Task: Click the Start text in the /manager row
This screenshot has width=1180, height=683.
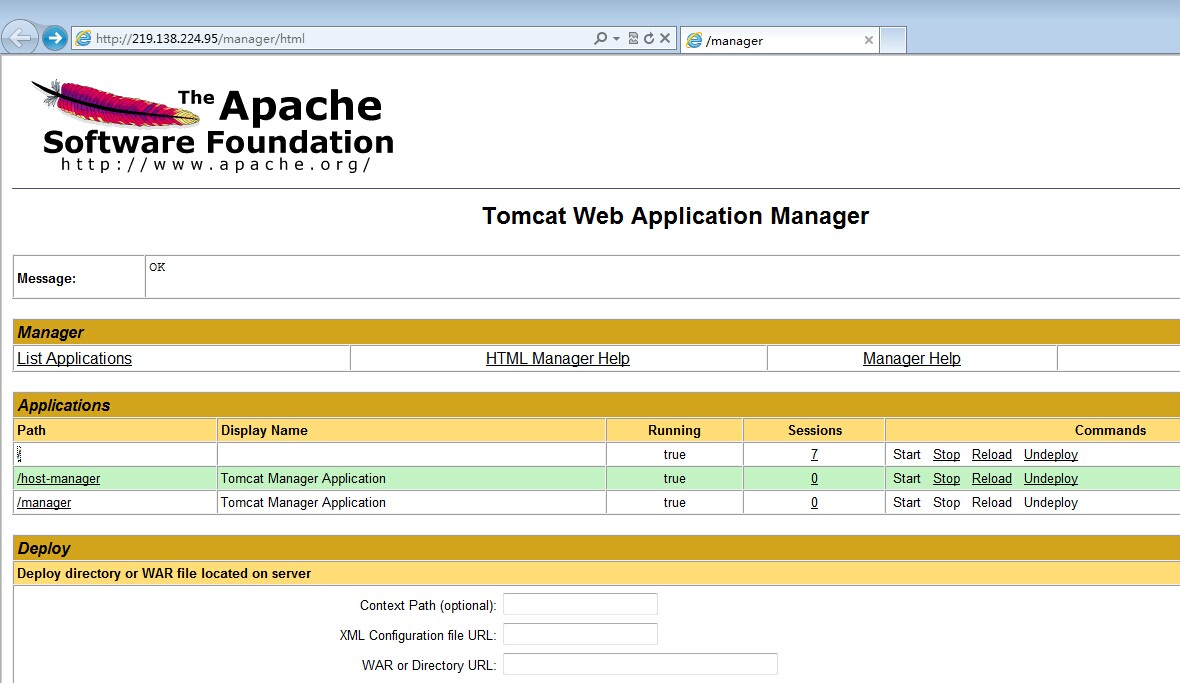Action: (907, 502)
